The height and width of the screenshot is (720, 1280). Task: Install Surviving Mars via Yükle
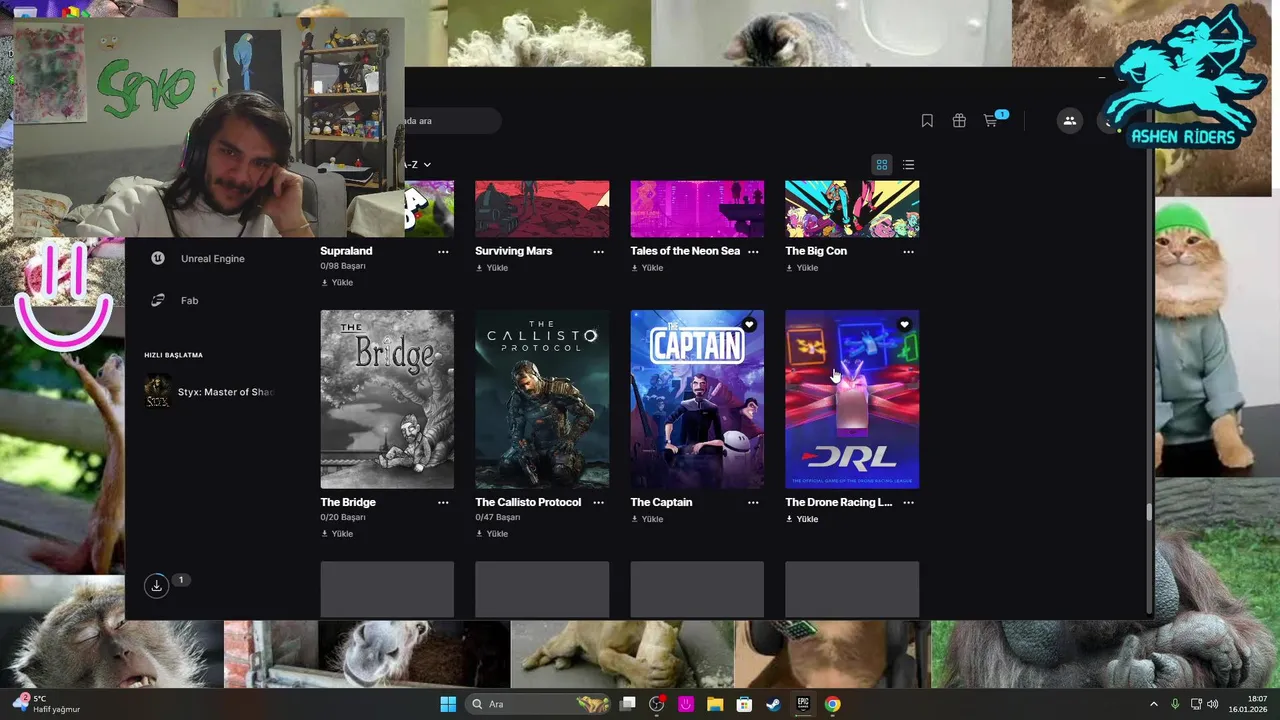492,268
